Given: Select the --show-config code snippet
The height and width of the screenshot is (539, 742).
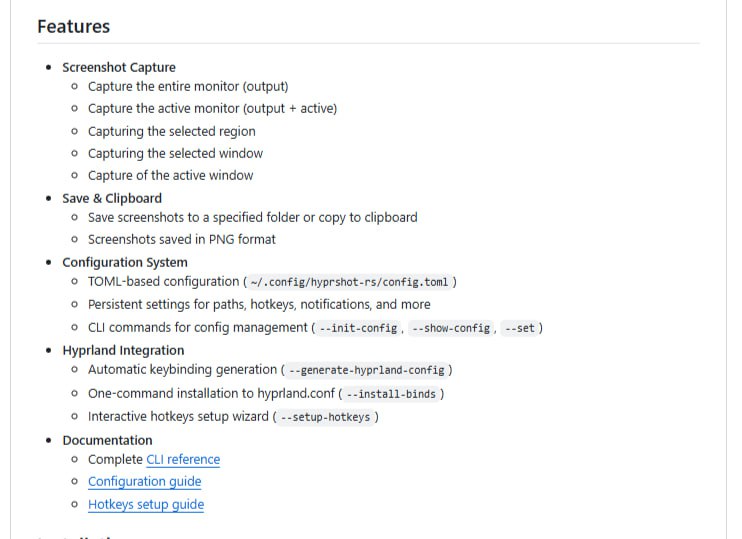Looking at the screenshot, I should coord(450,328).
